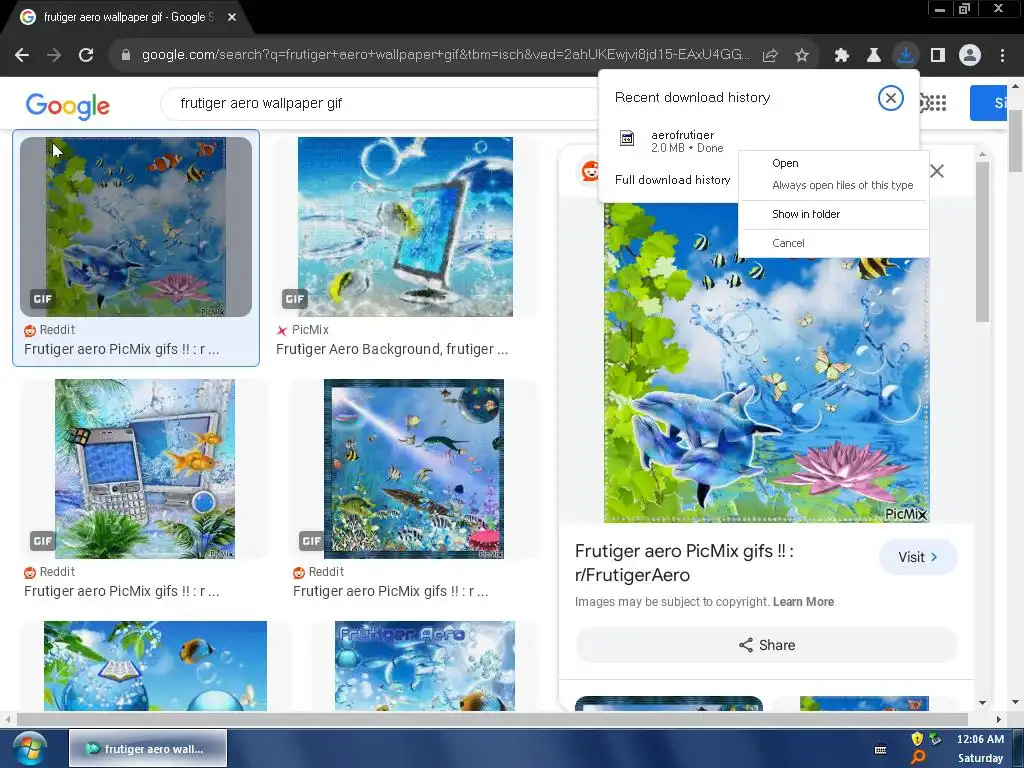Close the image preview side panel
Viewport: 1024px width, 768px height.
(x=937, y=171)
